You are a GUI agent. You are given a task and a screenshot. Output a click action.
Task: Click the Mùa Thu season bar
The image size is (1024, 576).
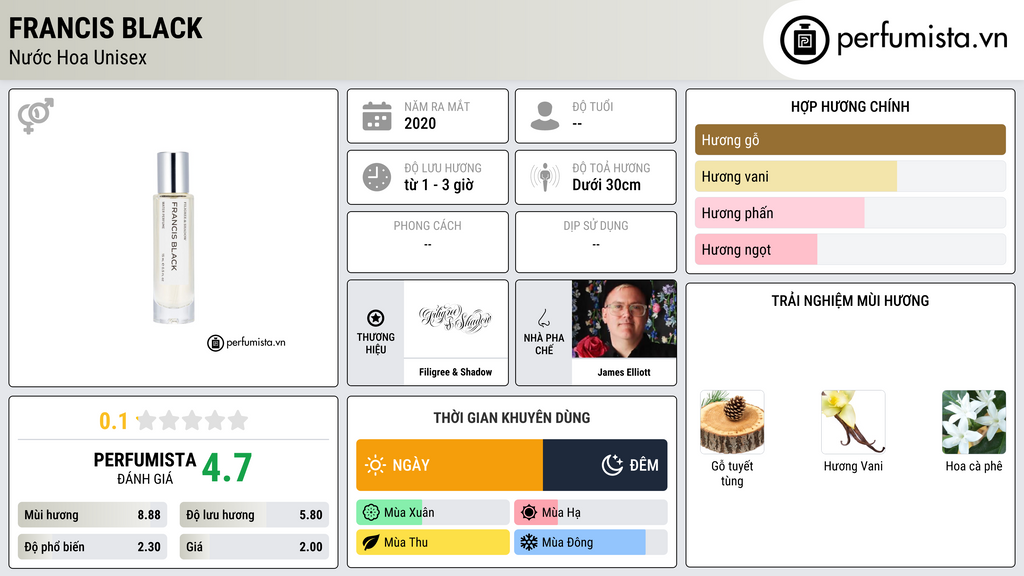[x=433, y=542]
